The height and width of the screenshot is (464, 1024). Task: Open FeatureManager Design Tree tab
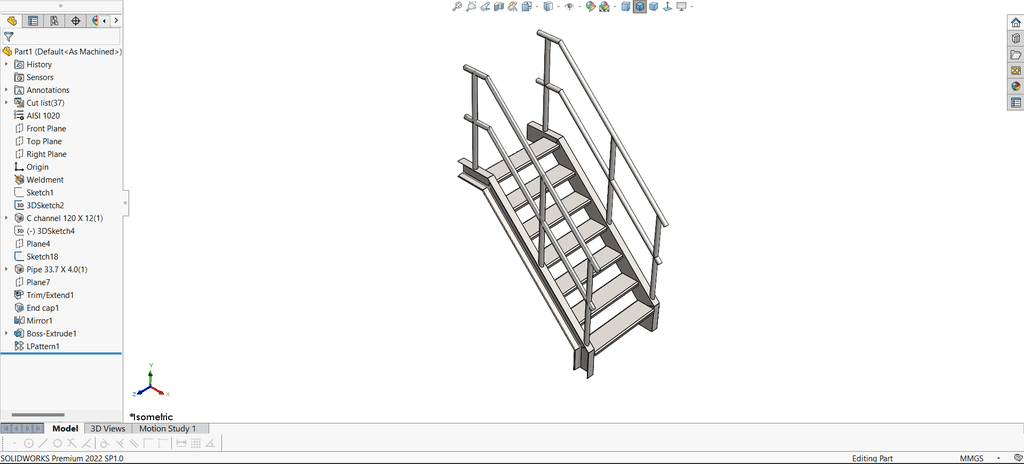[x=12, y=21]
